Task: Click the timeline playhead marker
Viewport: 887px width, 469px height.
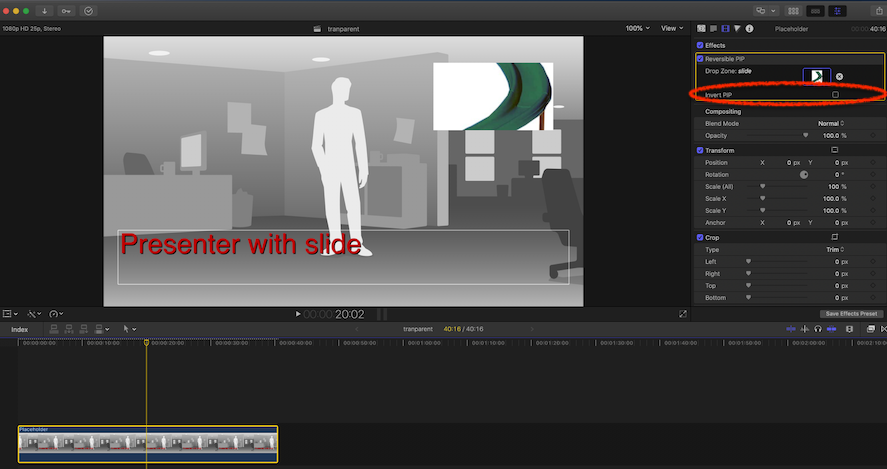Action: [x=147, y=342]
